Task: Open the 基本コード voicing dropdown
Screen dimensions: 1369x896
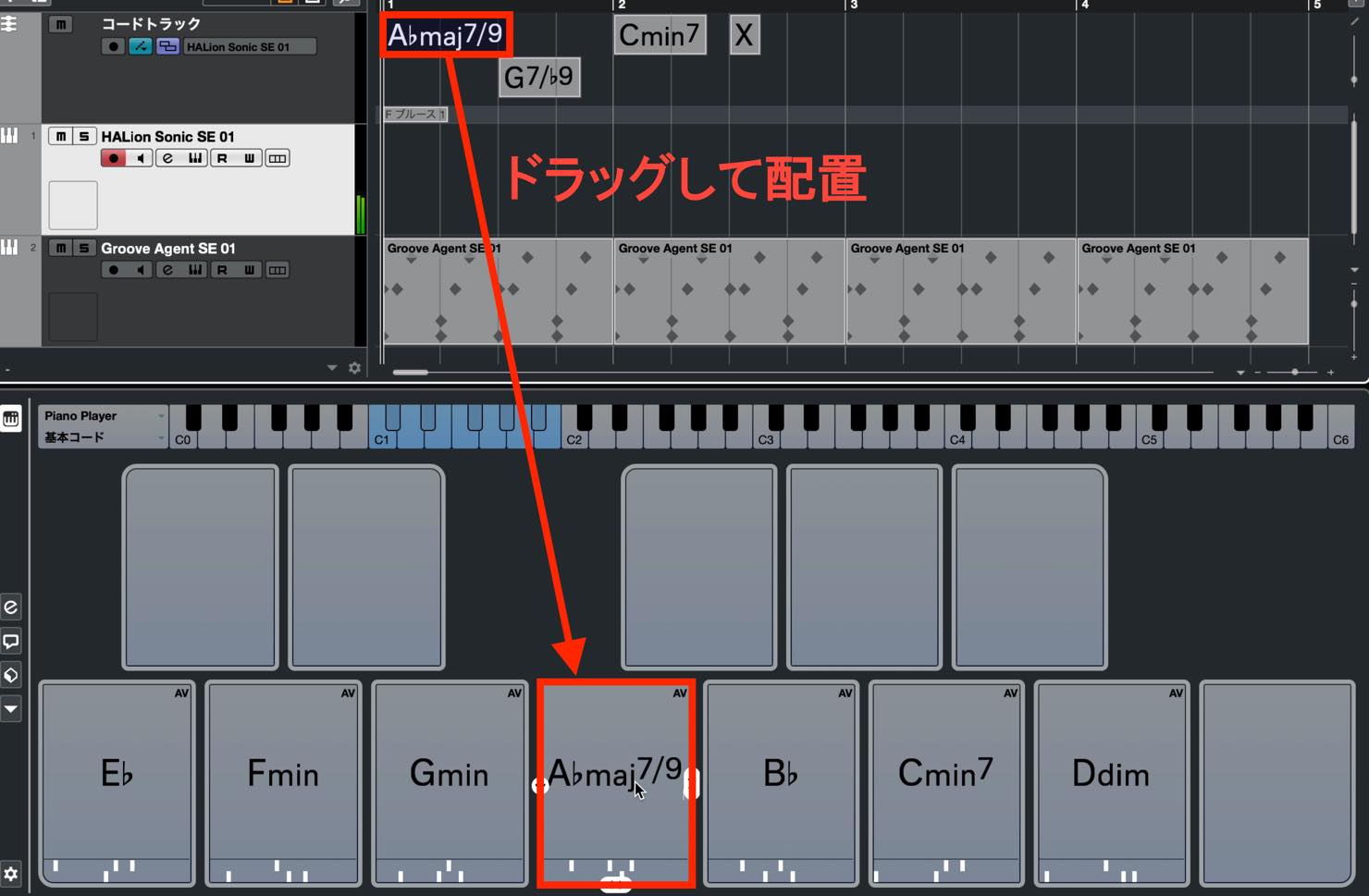Action: (103, 437)
